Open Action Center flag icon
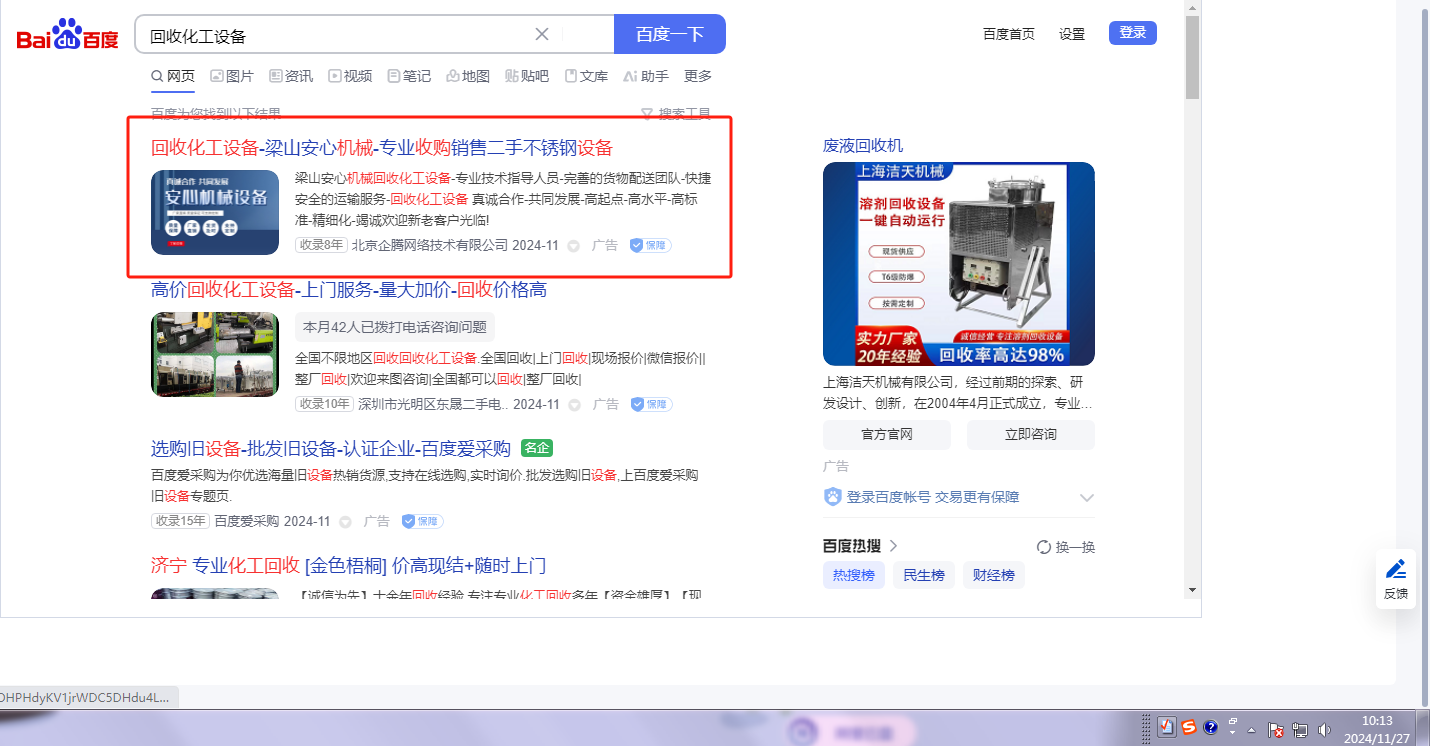1430x746 pixels. [1276, 729]
